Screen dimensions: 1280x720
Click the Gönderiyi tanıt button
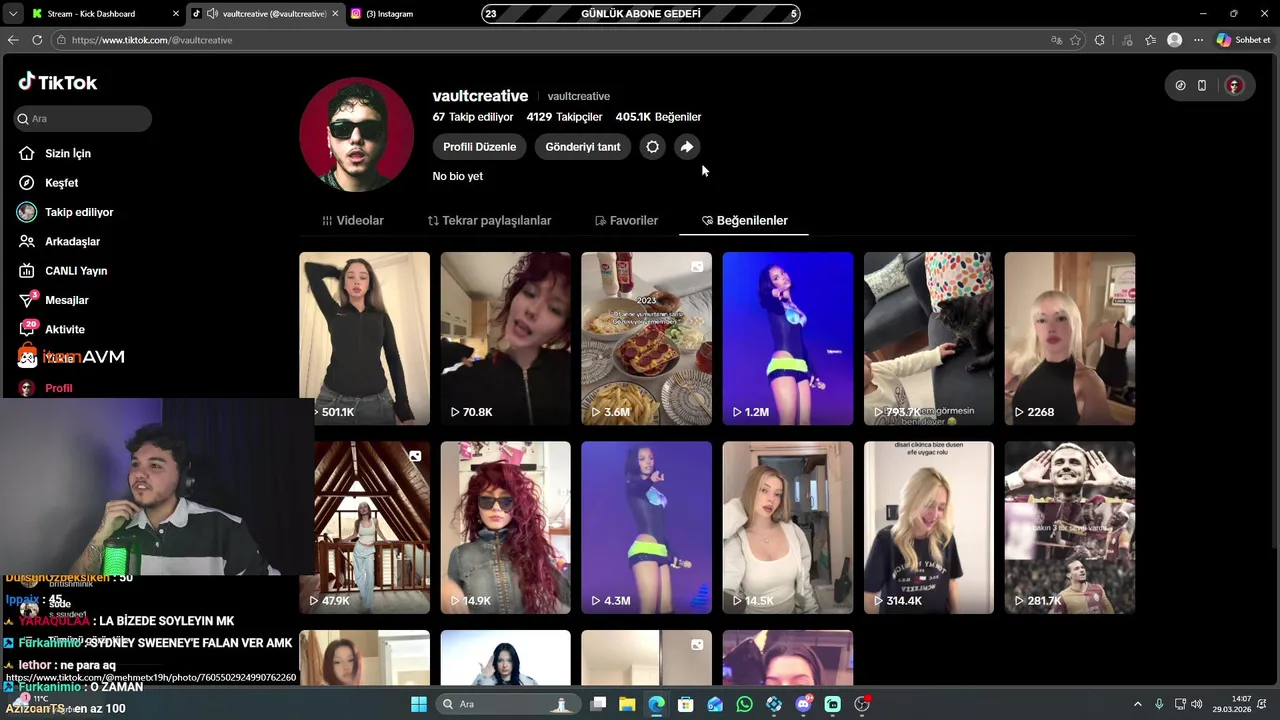[x=583, y=147]
